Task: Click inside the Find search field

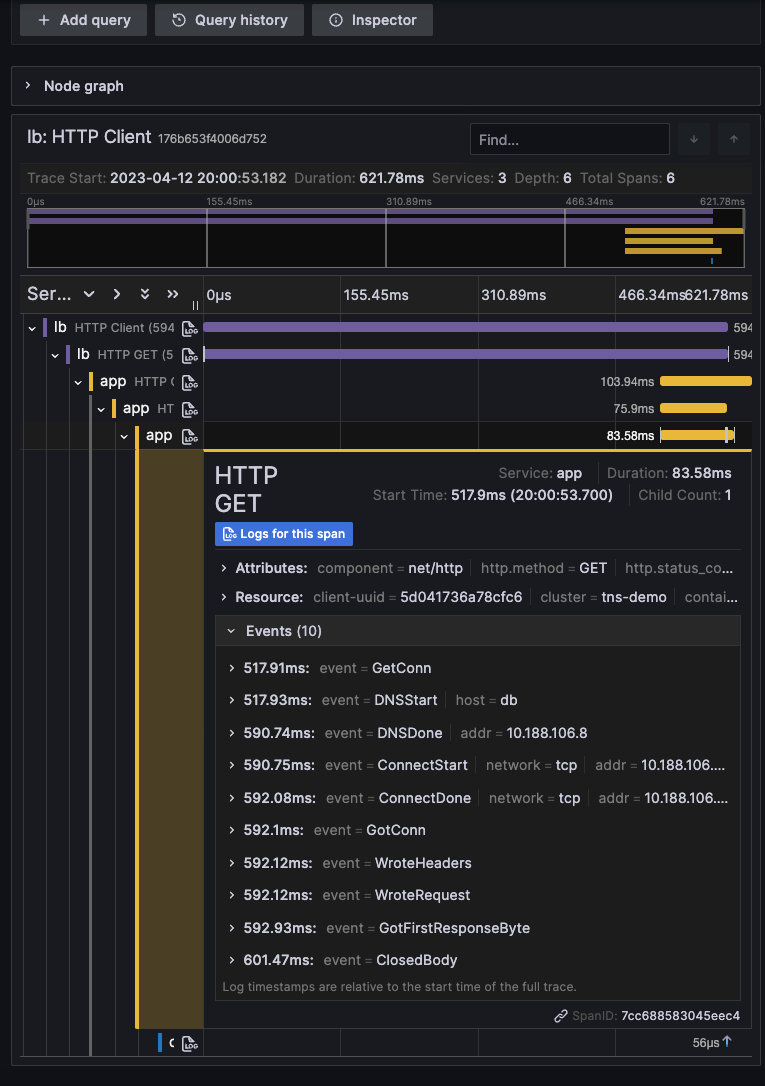Action: [570, 137]
